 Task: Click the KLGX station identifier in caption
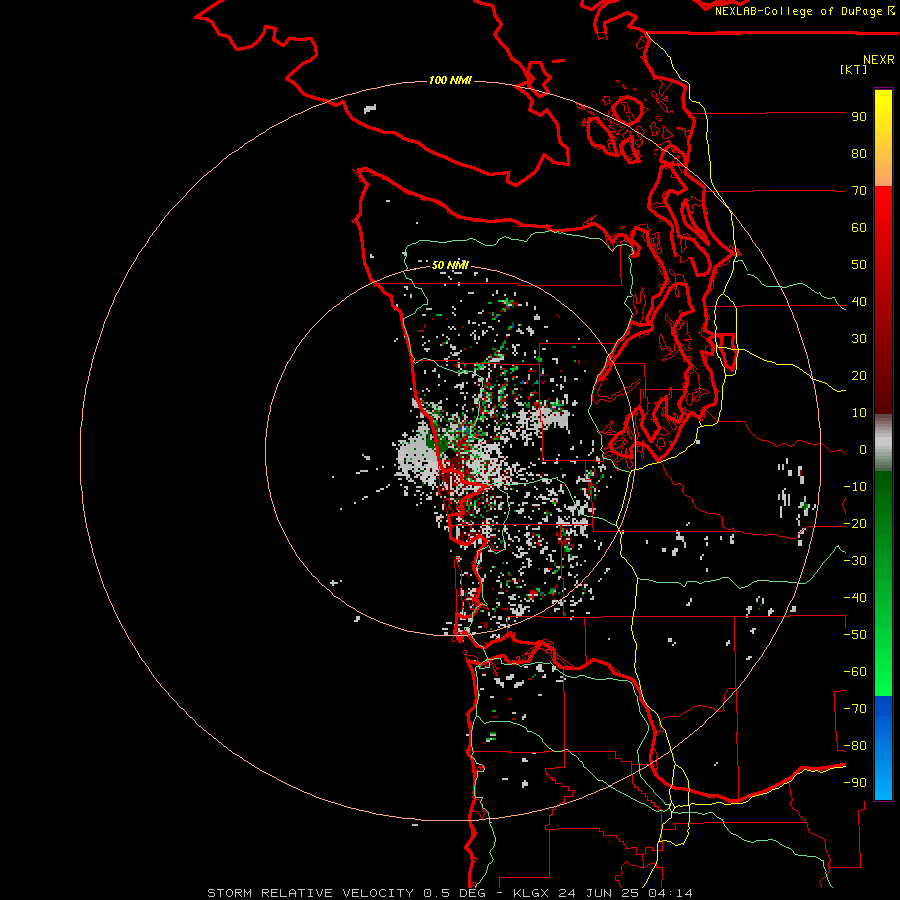(532, 893)
